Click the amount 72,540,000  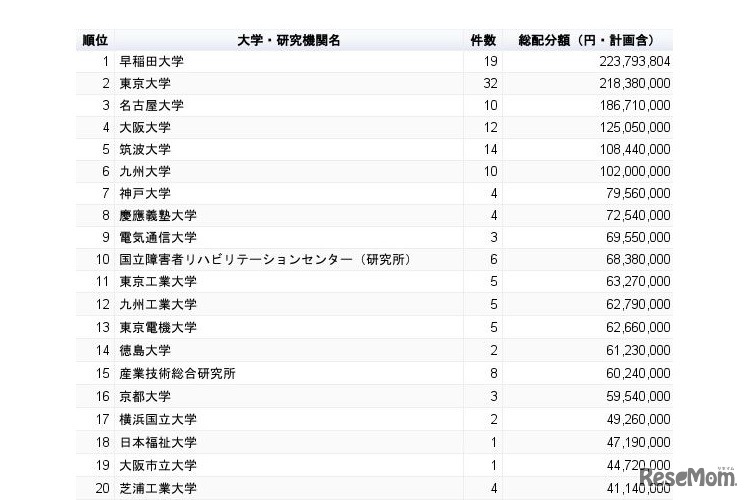click(x=638, y=215)
